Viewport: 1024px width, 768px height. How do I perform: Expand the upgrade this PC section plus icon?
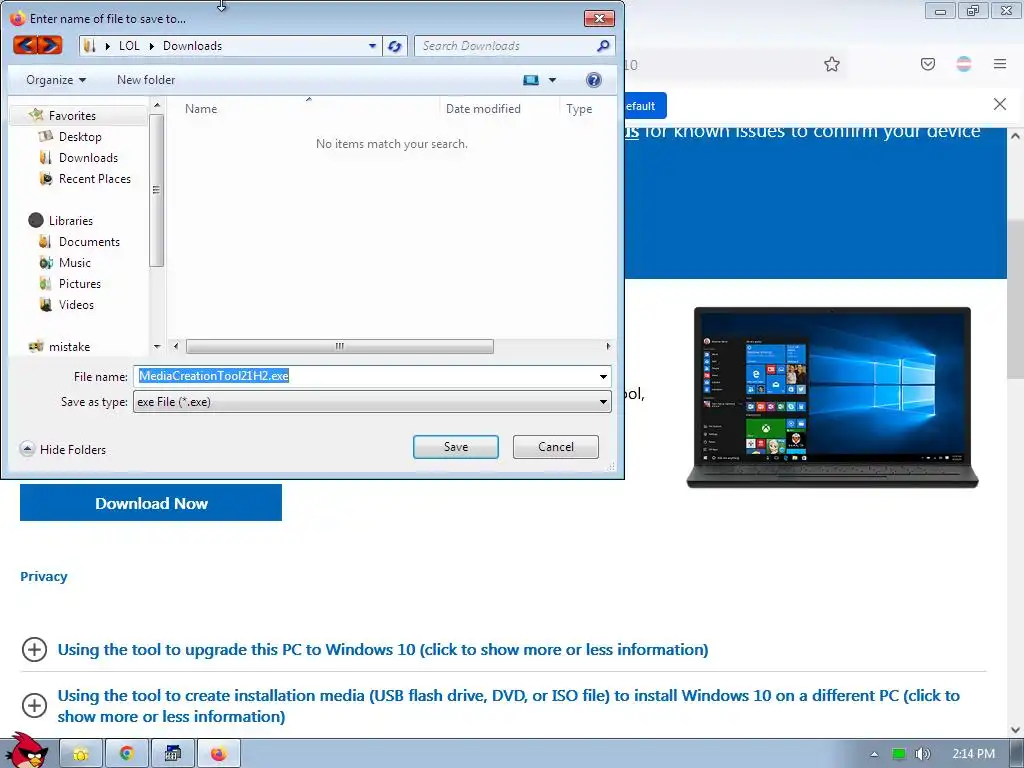tap(34, 649)
